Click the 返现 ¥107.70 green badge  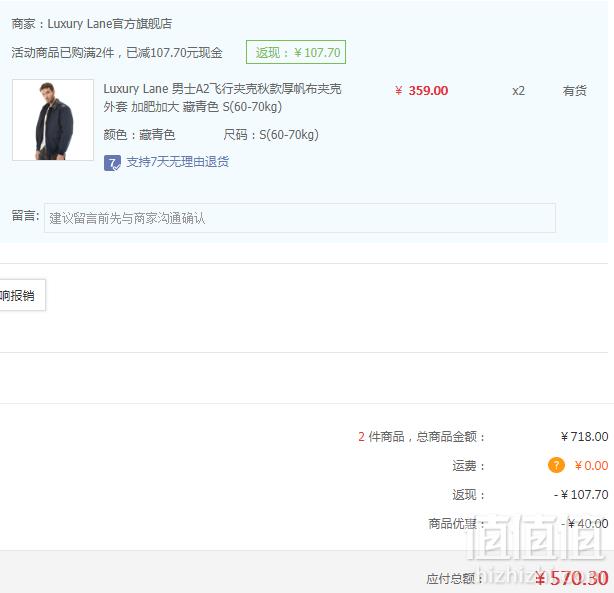point(296,52)
